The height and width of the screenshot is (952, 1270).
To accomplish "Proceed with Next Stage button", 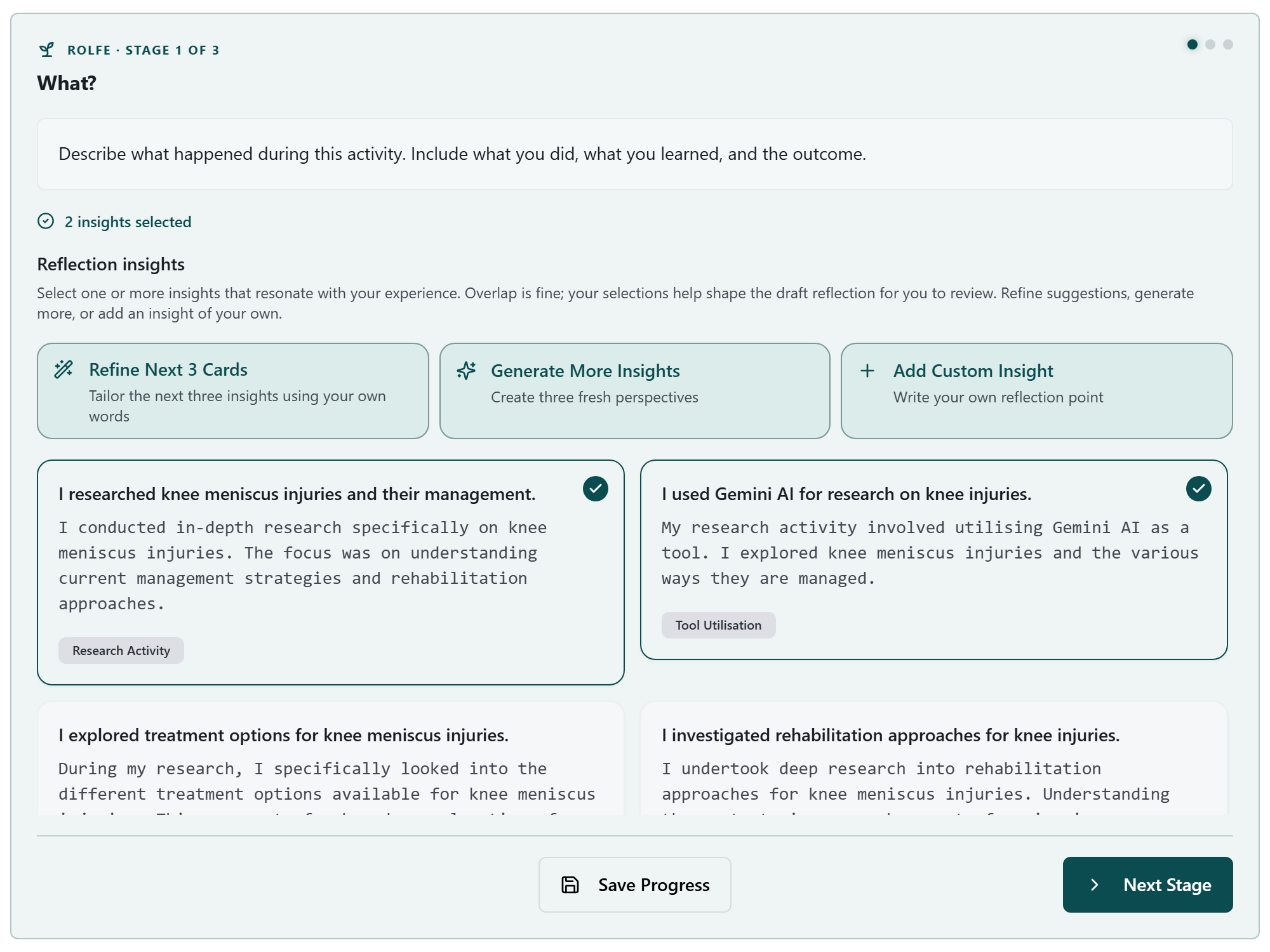I will tap(1148, 885).
